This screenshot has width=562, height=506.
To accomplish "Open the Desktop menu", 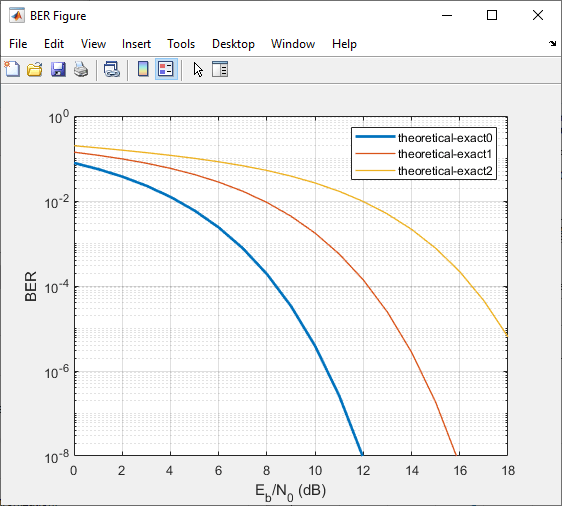I will pyautogui.click(x=233, y=44).
